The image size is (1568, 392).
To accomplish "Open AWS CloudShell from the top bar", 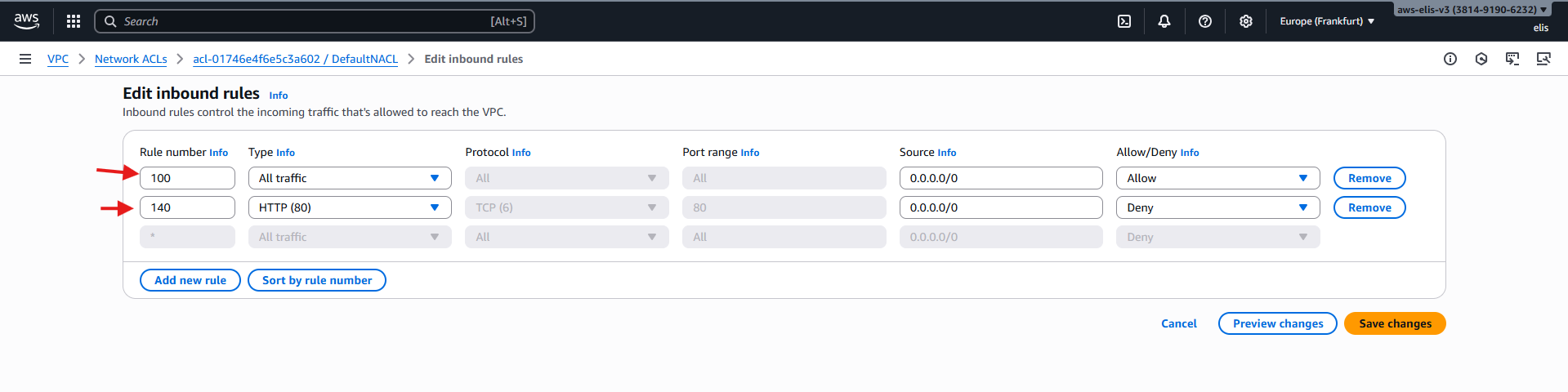I will (x=1124, y=21).
